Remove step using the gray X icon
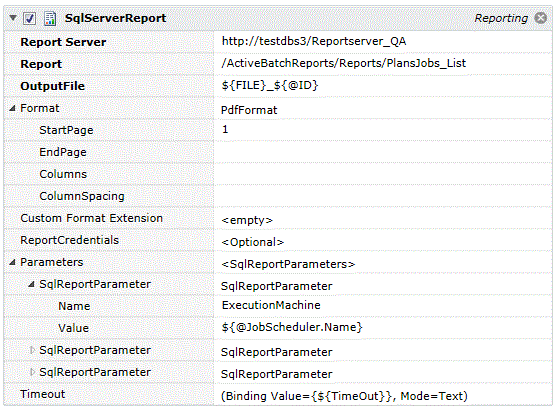The image size is (557, 410). point(541,18)
